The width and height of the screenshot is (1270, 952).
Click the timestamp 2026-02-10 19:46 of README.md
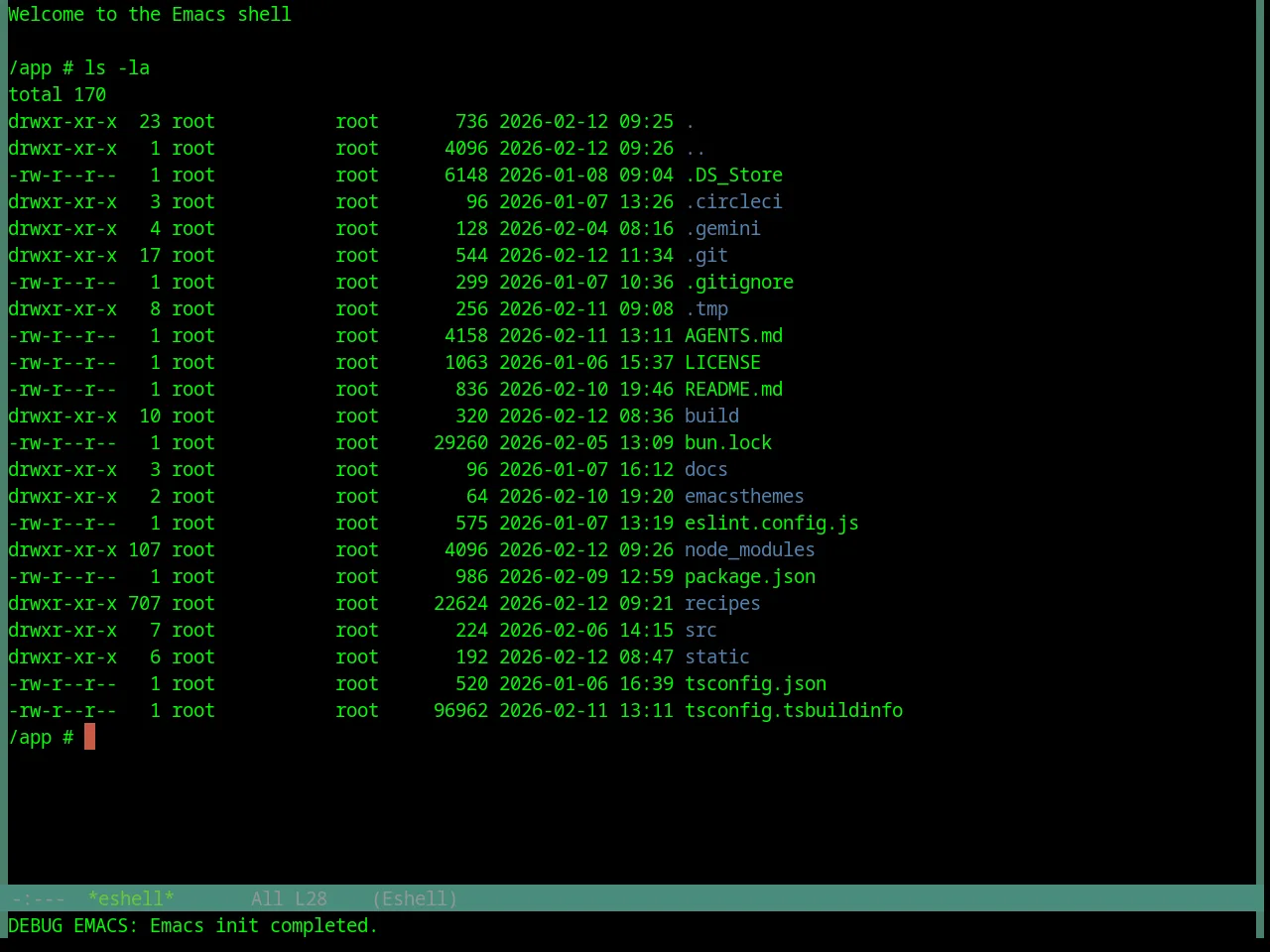pyautogui.click(x=586, y=389)
